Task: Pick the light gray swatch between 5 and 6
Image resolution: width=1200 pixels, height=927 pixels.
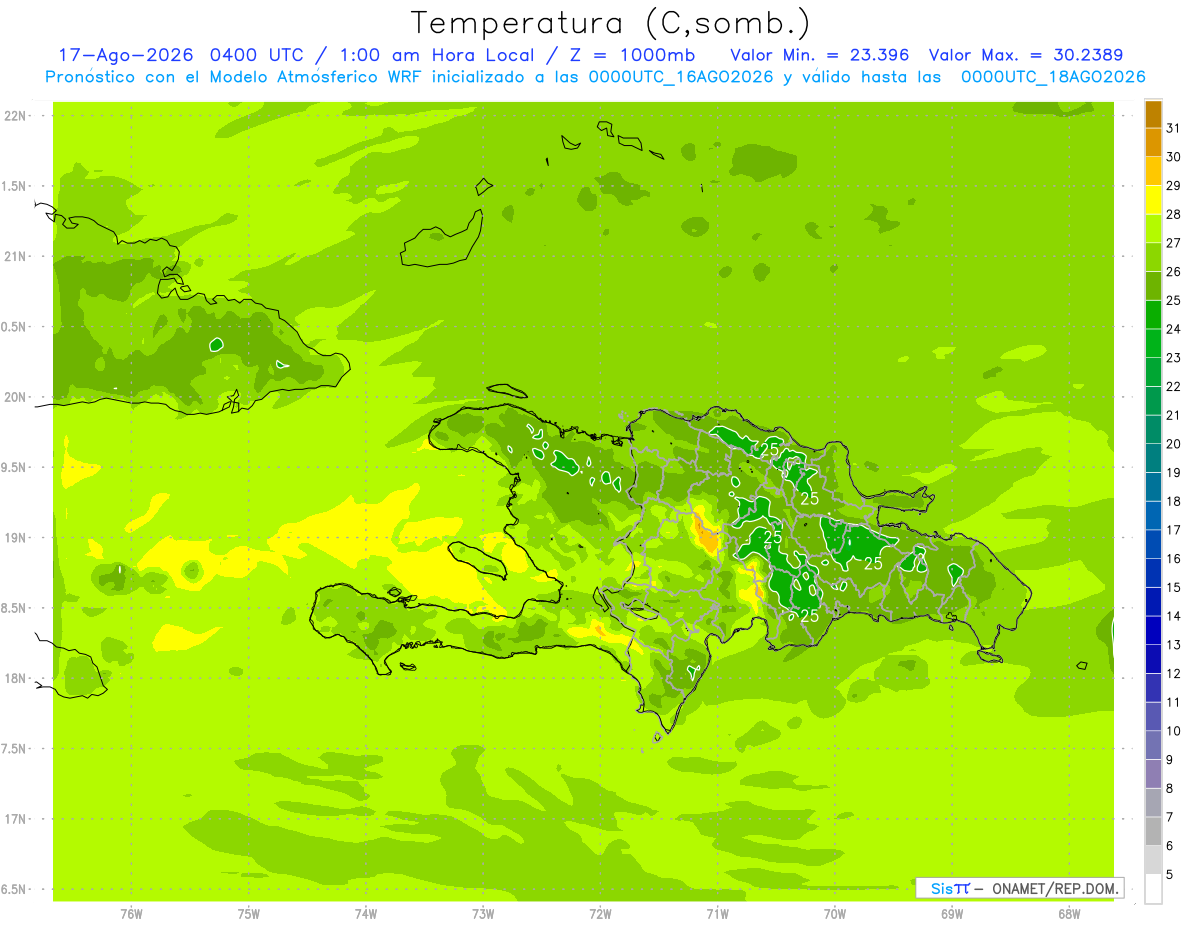Action: click(x=1153, y=860)
